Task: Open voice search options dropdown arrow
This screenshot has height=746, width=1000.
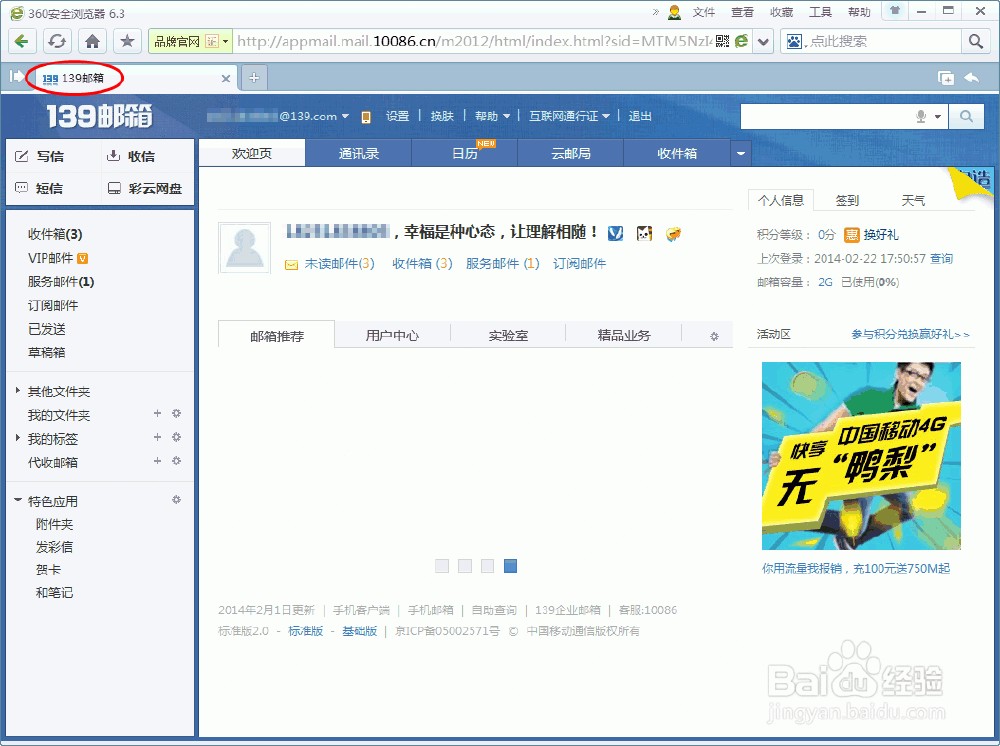Action: (938, 117)
